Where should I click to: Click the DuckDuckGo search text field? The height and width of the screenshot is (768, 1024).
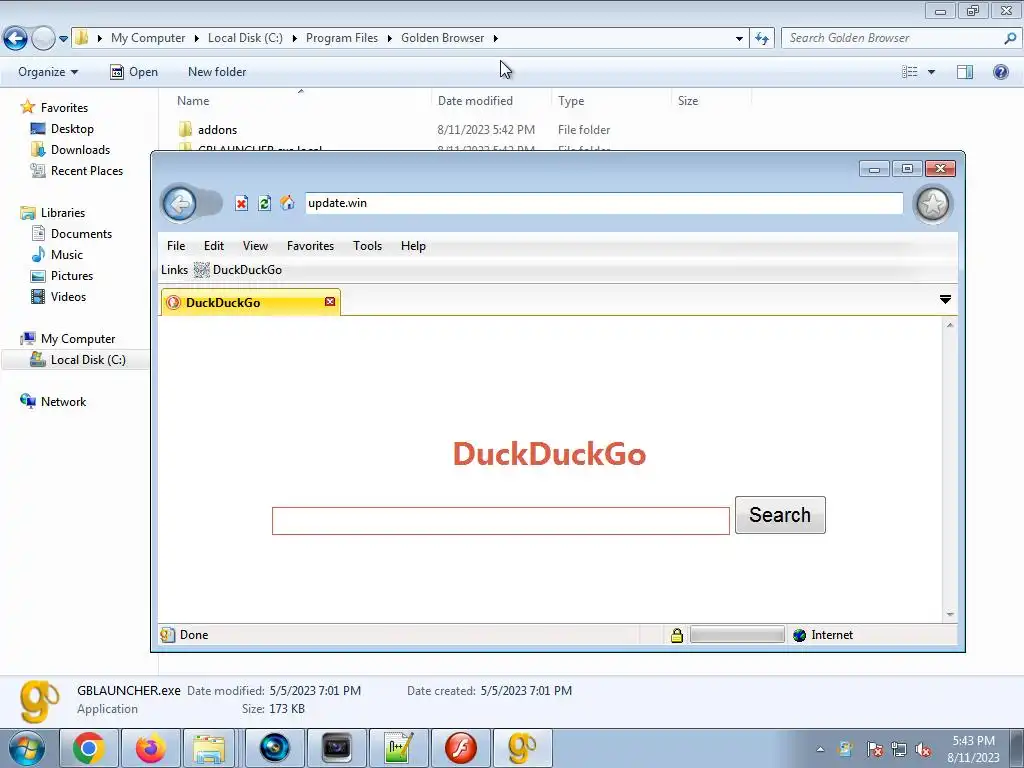(x=501, y=520)
